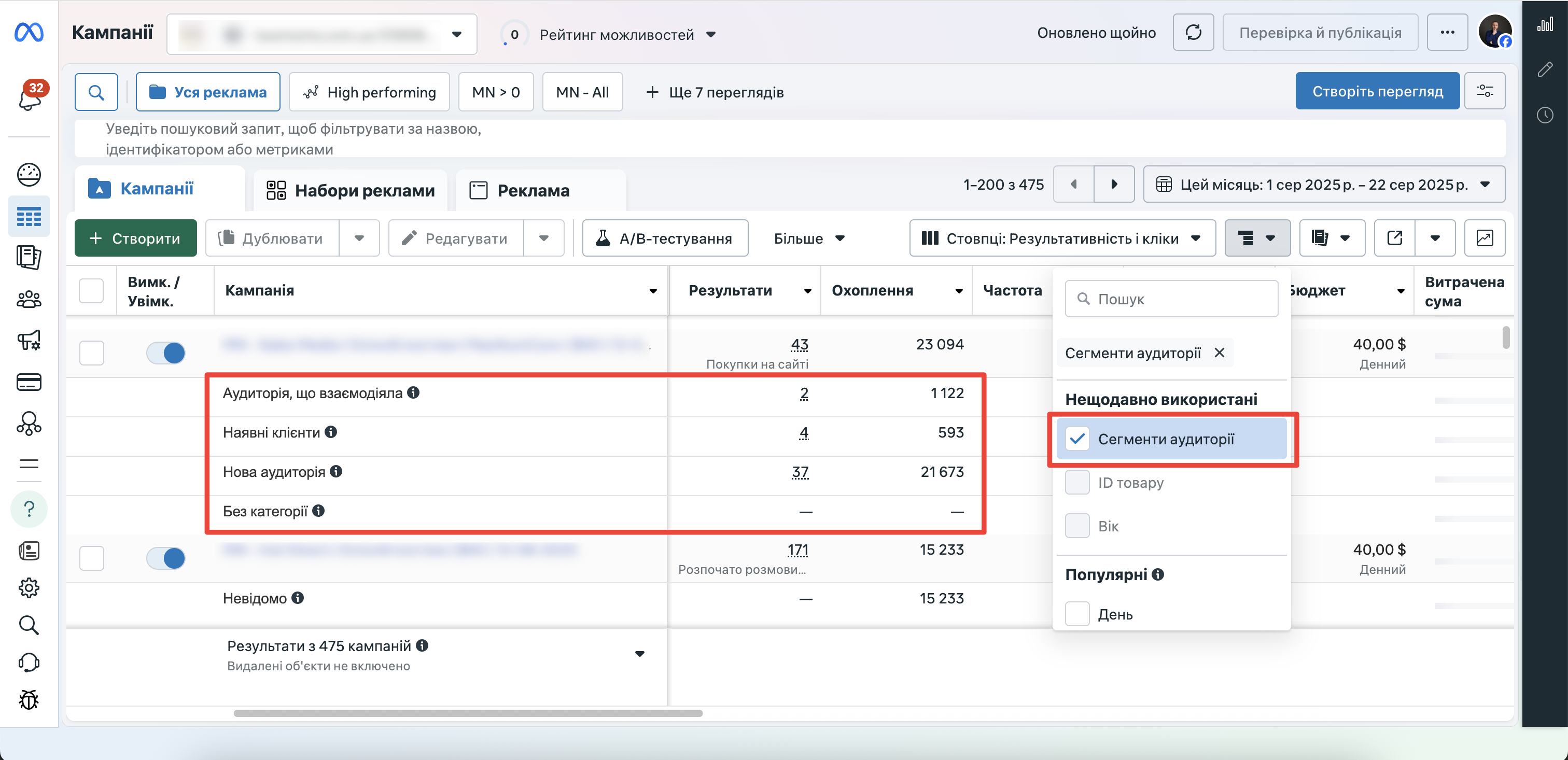Open the reports dropdown button

coord(1332,238)
